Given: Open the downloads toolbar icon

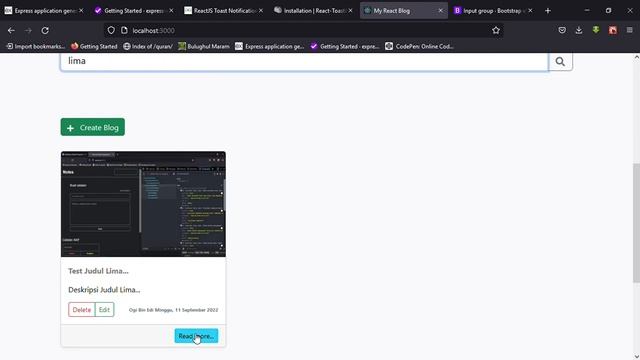Looking at the screenshot, I should (x=579, y=30).
